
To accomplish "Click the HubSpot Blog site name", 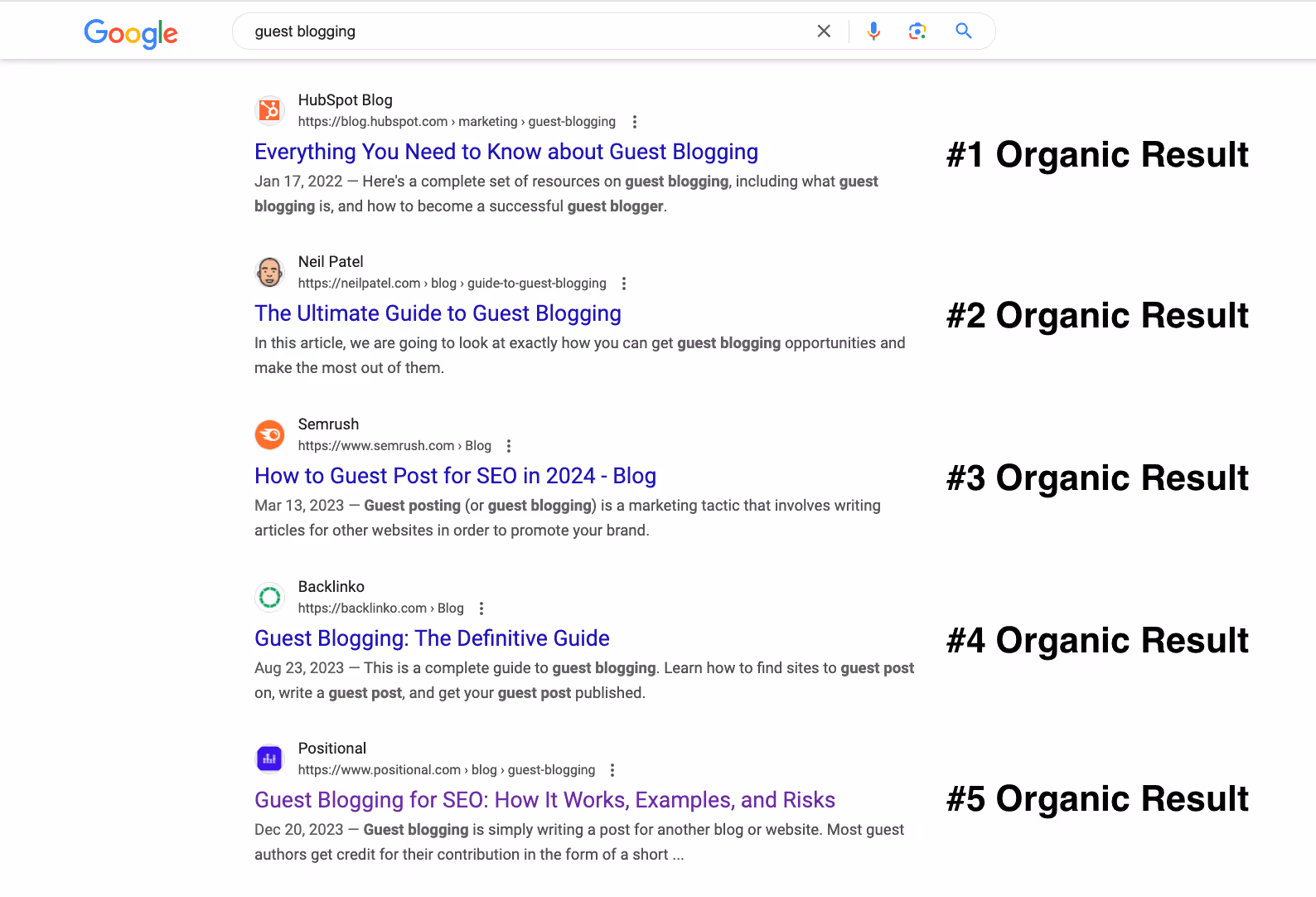I will [346, 100].
